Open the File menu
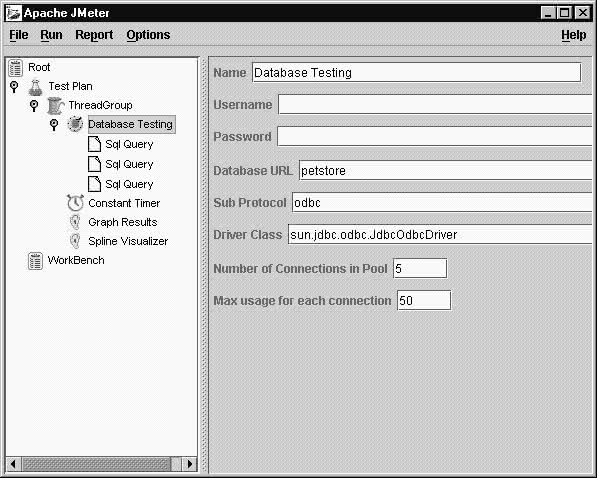Image resolution: width=597 pixels, height=478 pixels. [19, 35]
